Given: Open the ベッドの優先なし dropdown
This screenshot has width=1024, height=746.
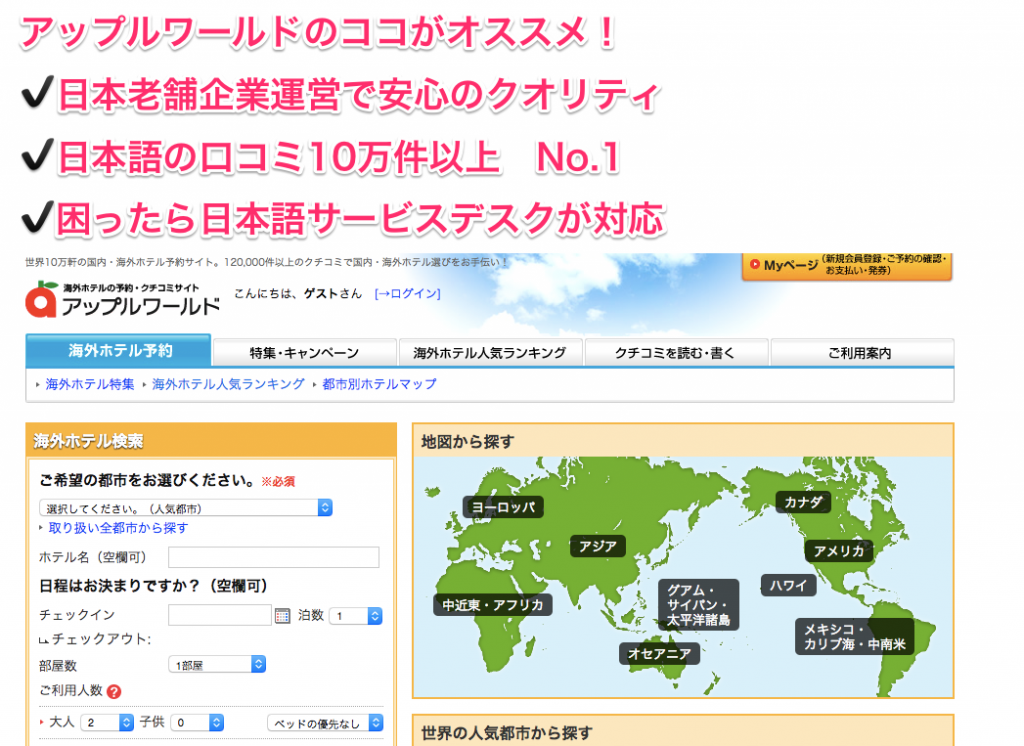Looking at the screenshot, I should (325, 723).
